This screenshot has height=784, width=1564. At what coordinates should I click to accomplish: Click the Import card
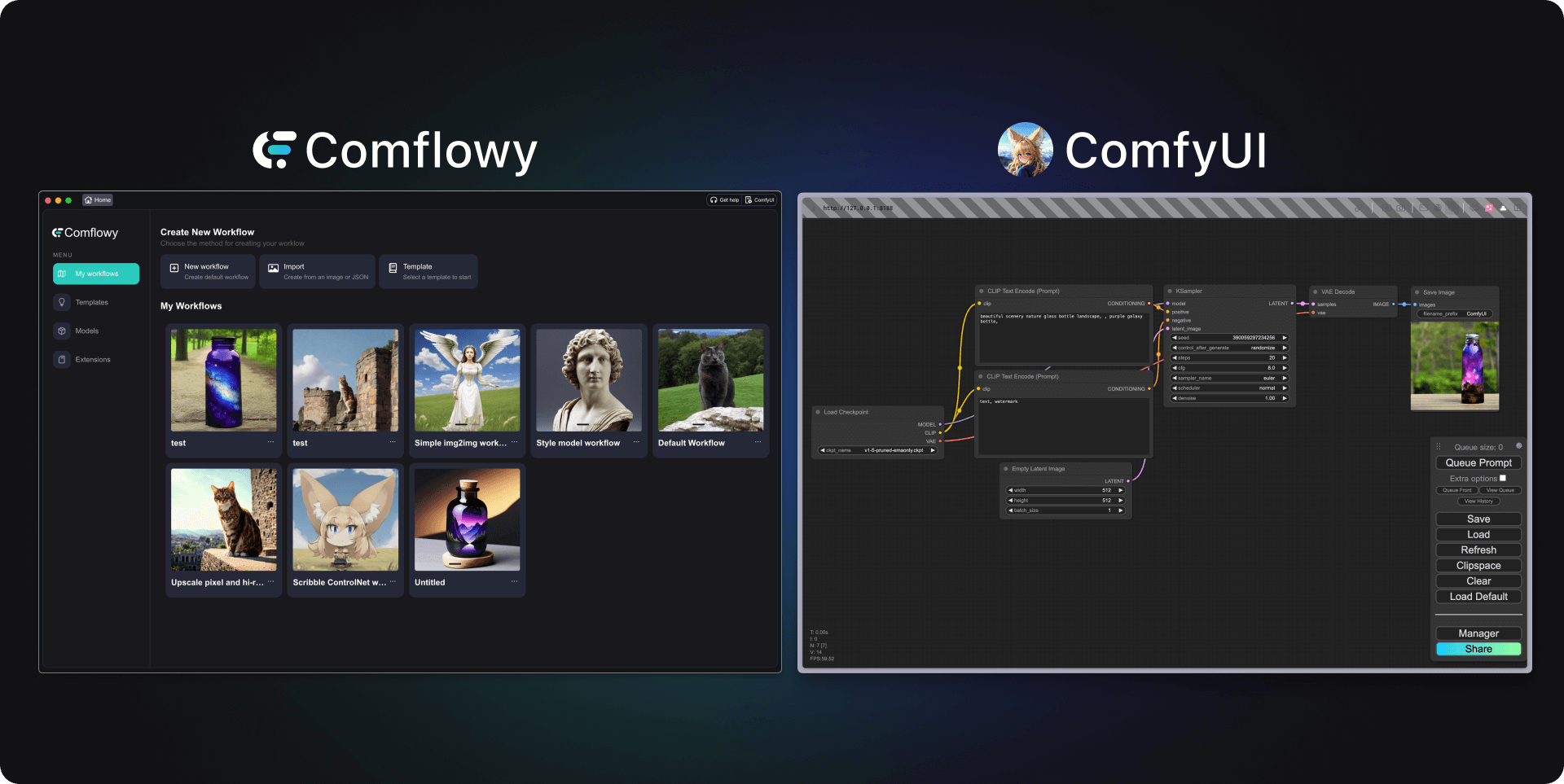[x=318, y=272]
